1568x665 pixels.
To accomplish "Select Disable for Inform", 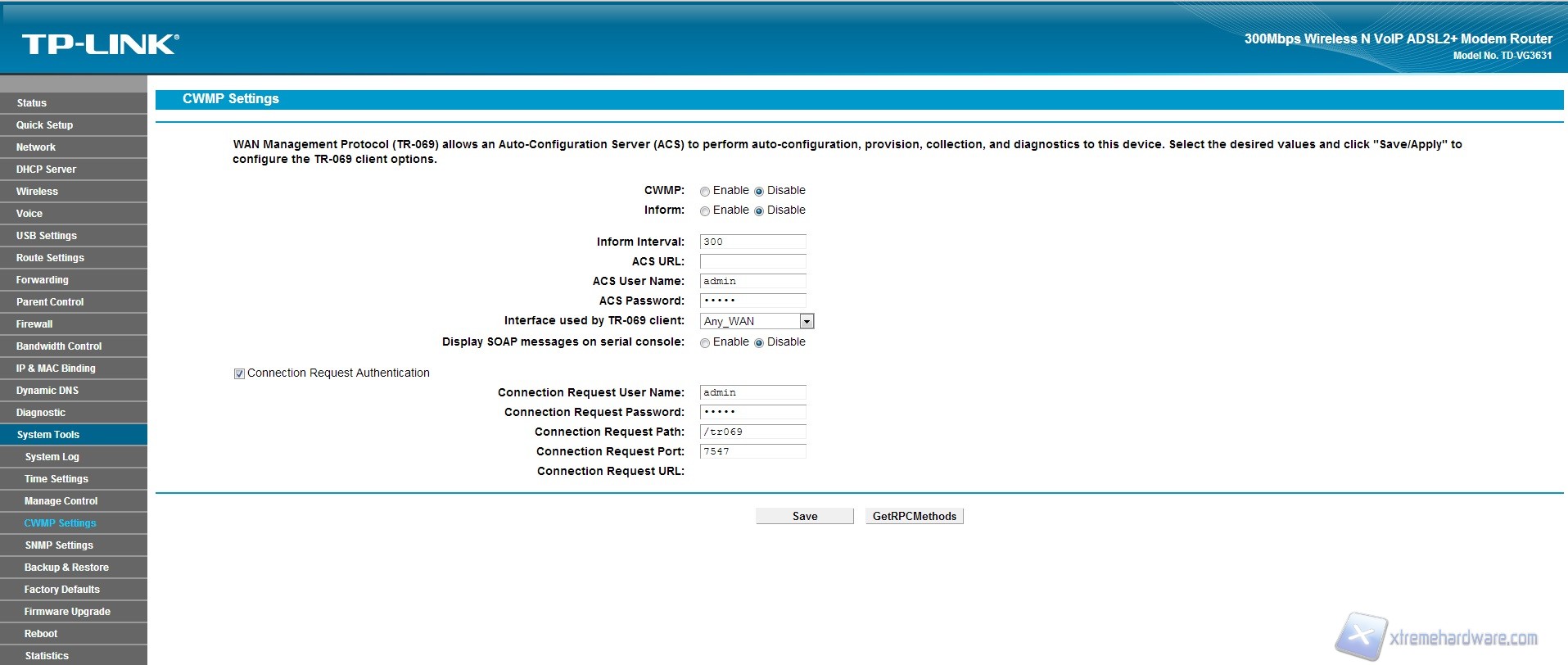I will (x=759, y=211).
